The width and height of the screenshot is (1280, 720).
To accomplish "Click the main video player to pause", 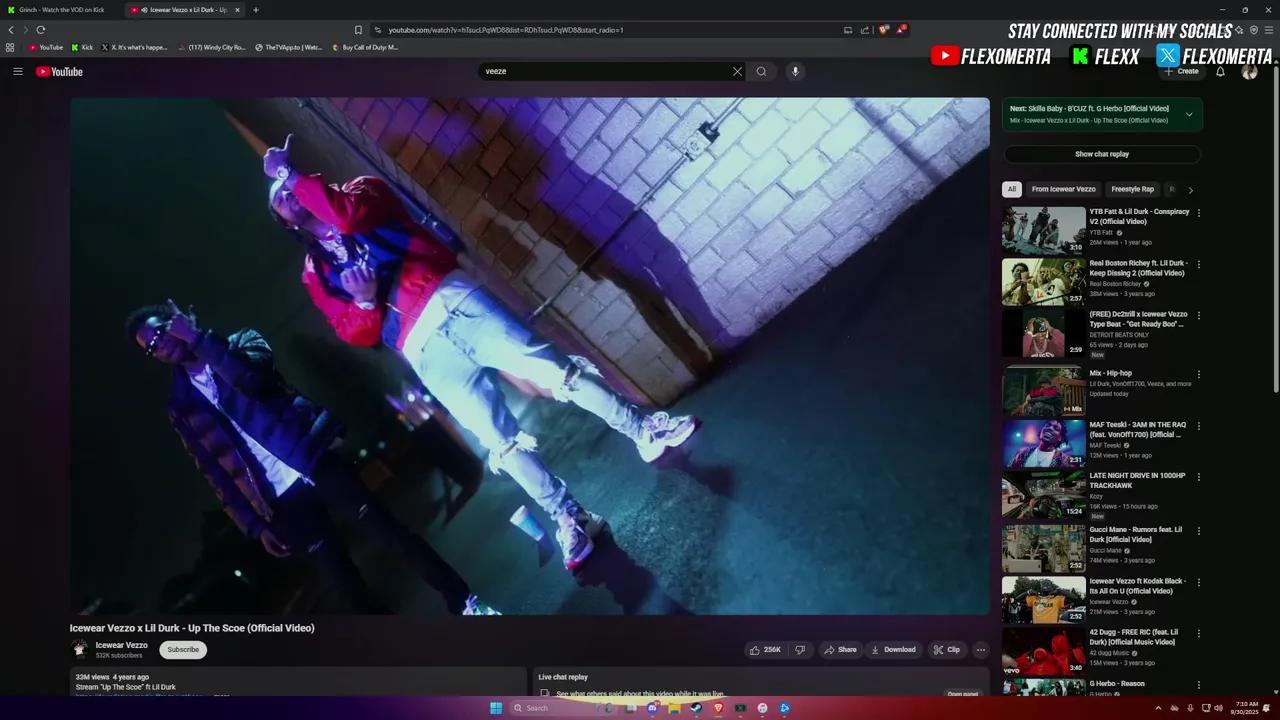I will click(530, 356).
